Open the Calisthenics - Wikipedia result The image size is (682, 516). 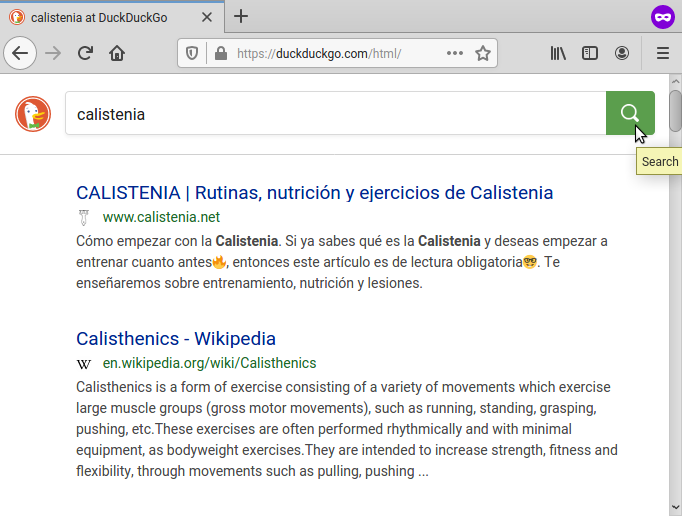176,339
